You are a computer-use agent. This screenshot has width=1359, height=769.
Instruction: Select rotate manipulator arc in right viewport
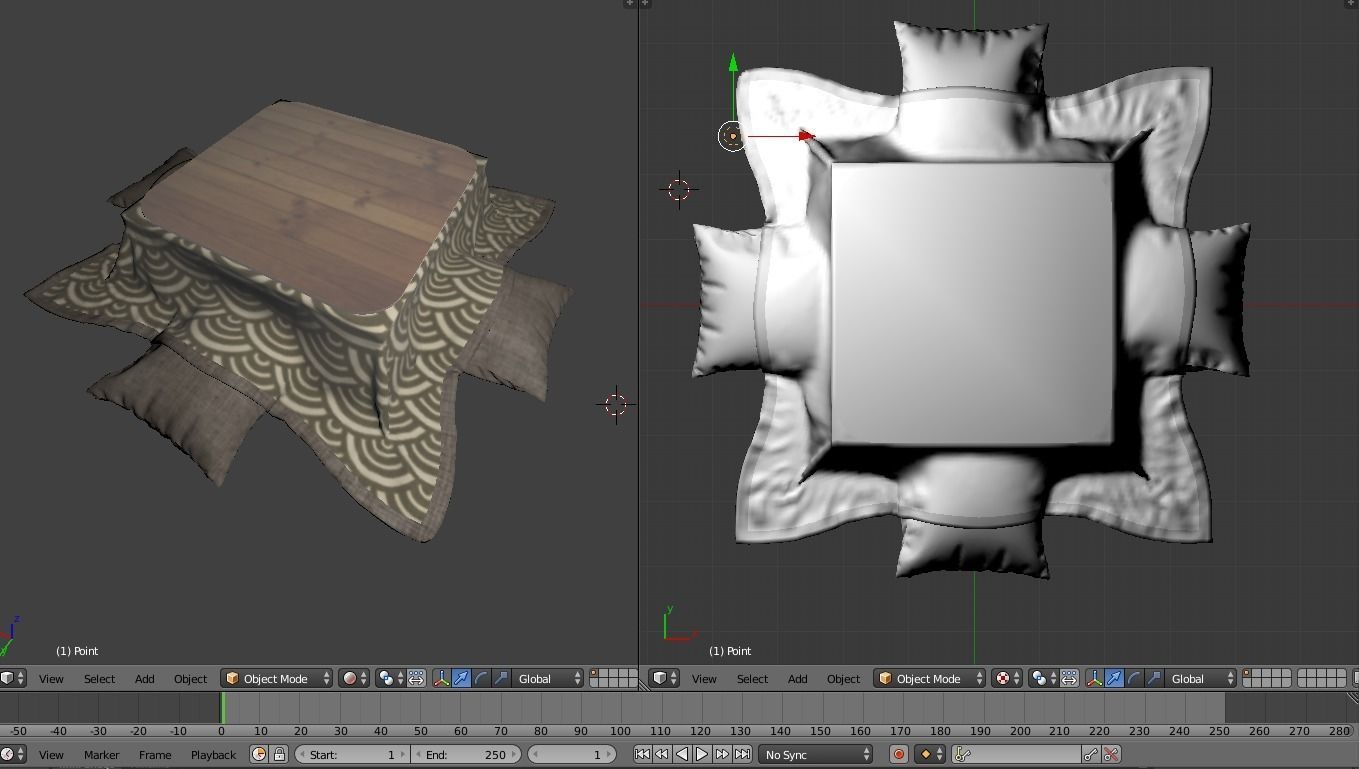click(1134, 678)
